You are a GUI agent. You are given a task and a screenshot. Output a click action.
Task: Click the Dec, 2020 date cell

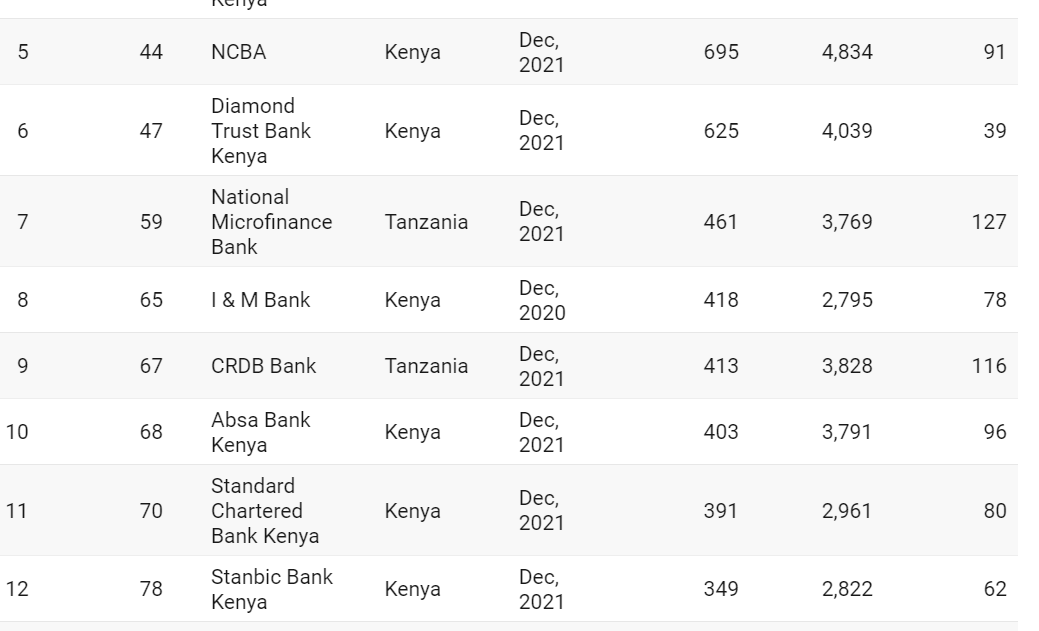[541, 300]
